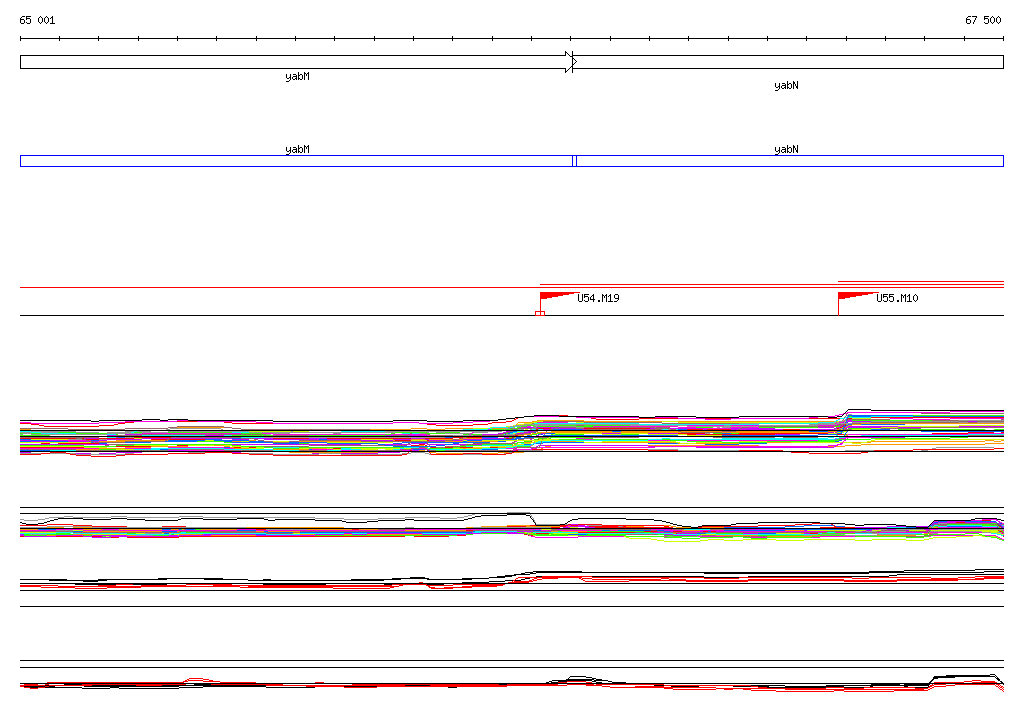Screen dimensions: 1024x714
Task: Click the U55.M10 red promoter flag
Action: (x=854, y=296)
